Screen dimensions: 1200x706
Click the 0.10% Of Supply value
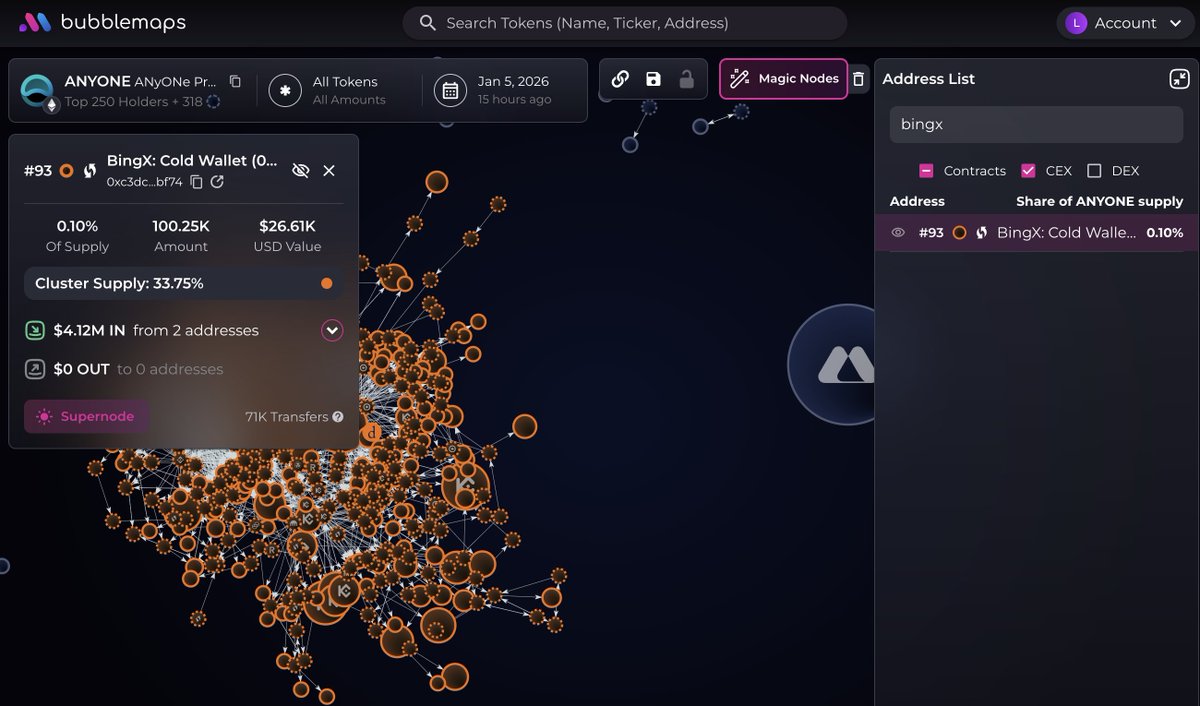click(x=78, y=226)
